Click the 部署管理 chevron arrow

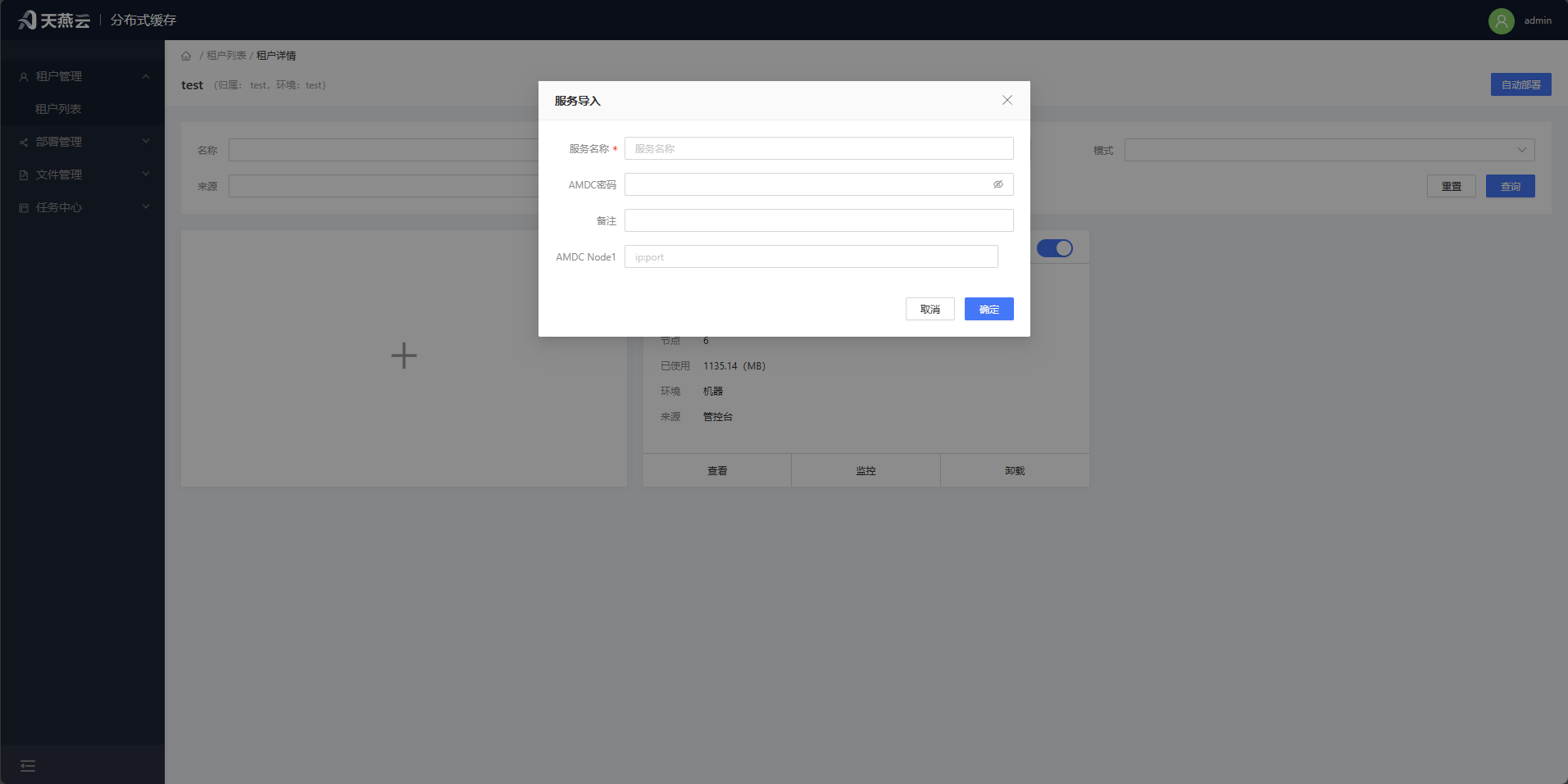[x=146, y=141]
